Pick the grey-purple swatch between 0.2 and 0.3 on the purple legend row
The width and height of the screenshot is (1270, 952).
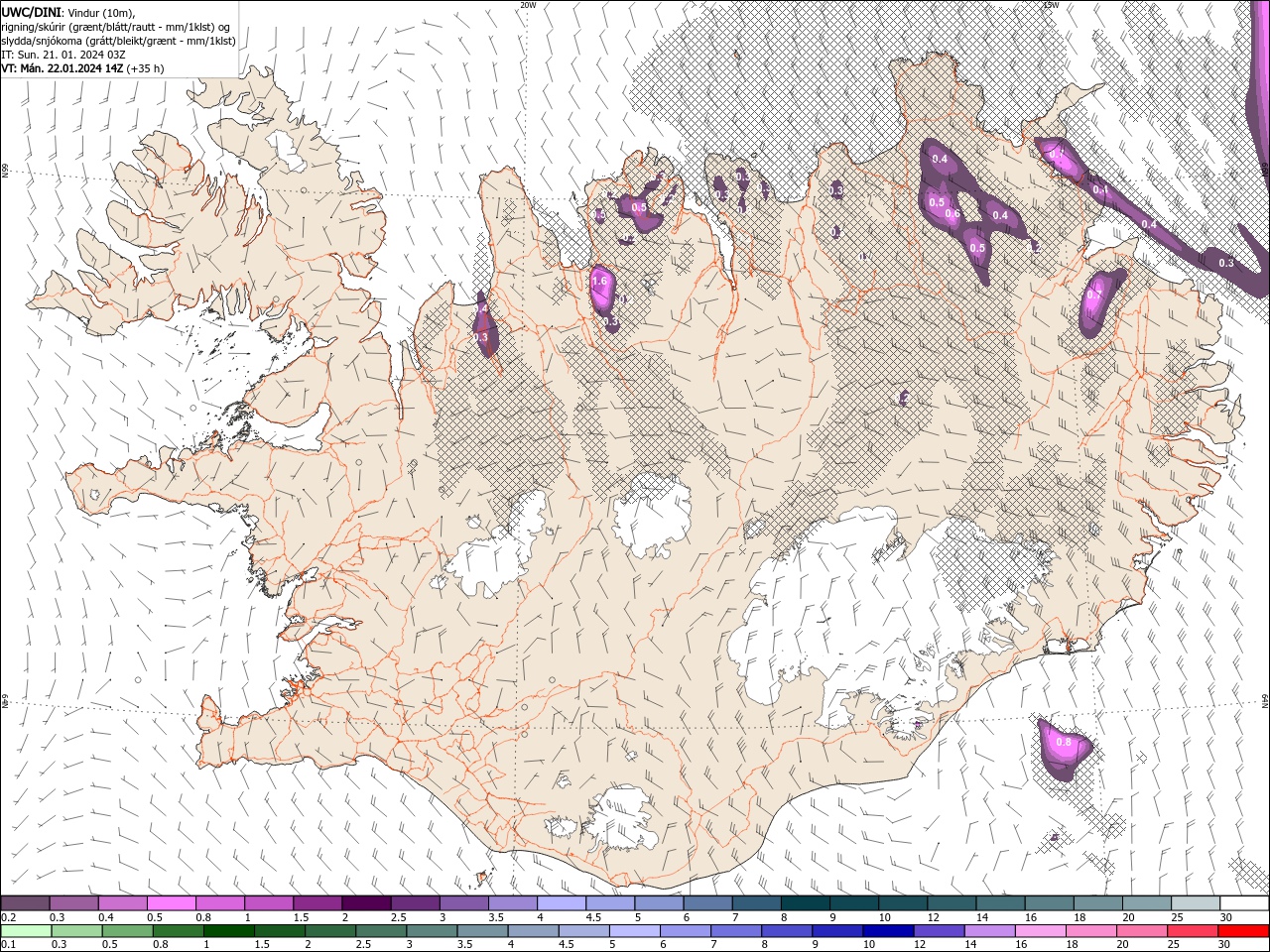point(25,903)
